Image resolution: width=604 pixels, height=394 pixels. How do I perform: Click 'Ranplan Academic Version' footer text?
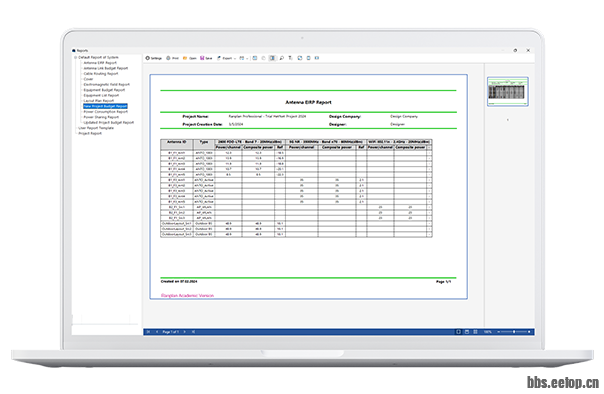[x=187, y=296]
